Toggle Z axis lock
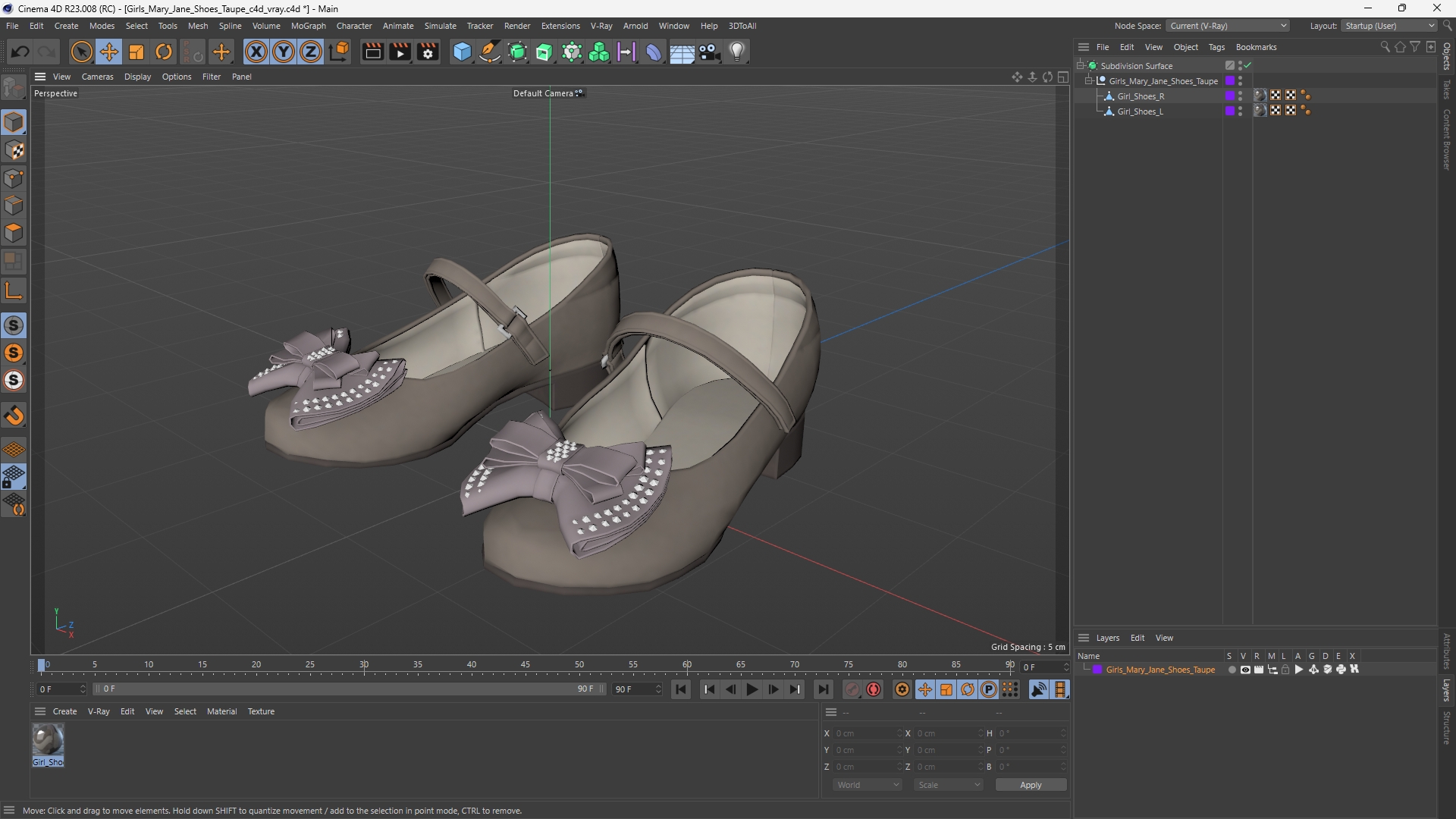Viewport: 1456px width, 819px height. click(311, 52)
